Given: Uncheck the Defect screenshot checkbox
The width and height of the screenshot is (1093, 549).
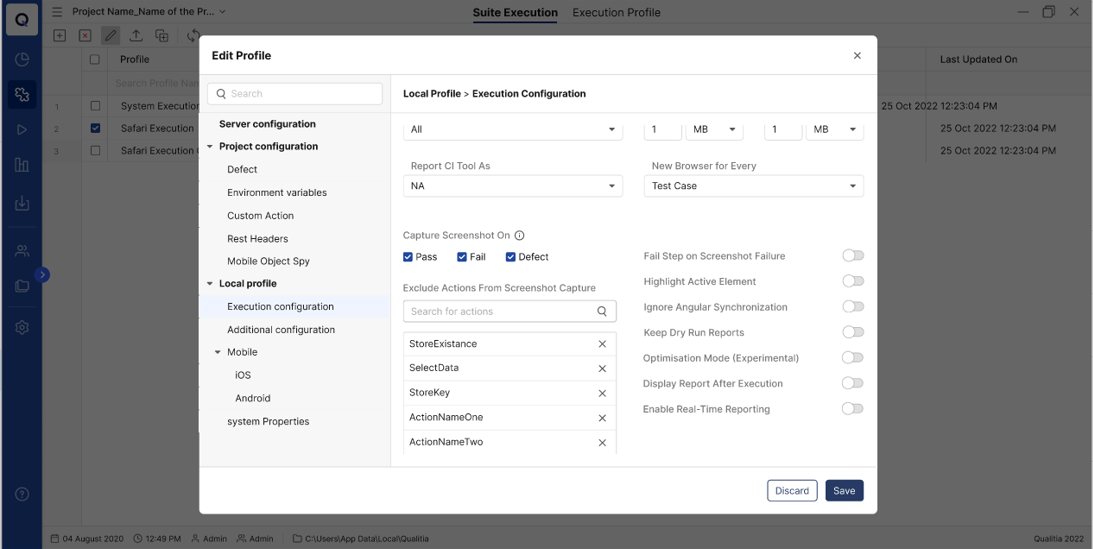Looking at the screenshot, I should click(x=510, y=257).
